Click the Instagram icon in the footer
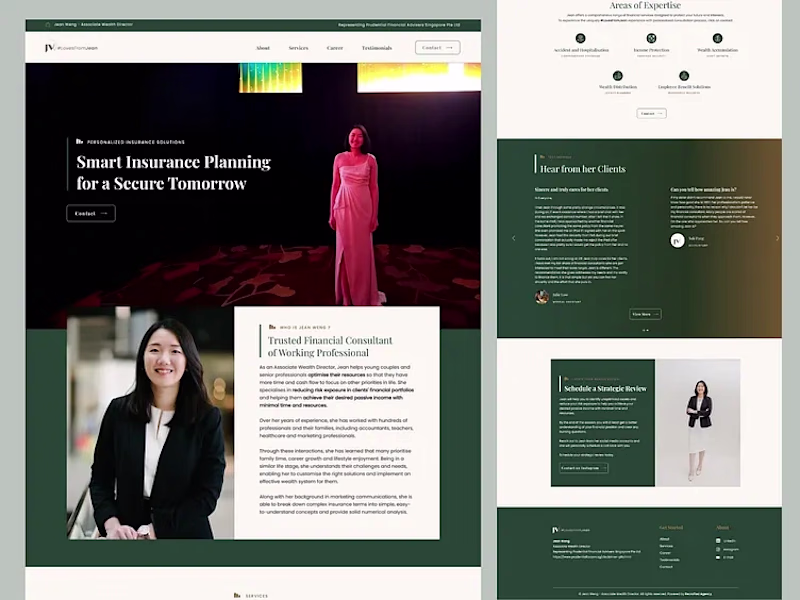 718,549
